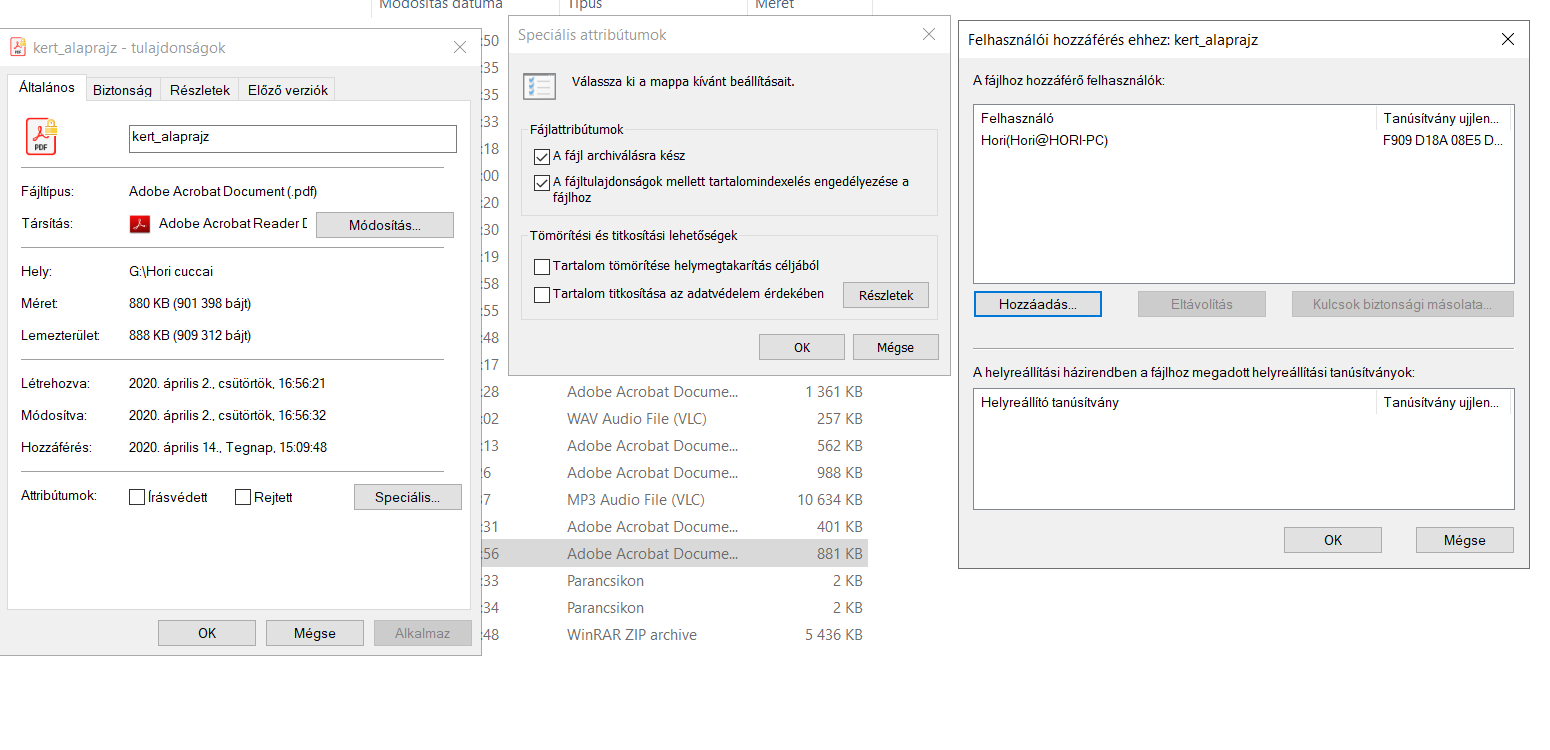Click the 257 KB file size cell

tap(840, 418)
